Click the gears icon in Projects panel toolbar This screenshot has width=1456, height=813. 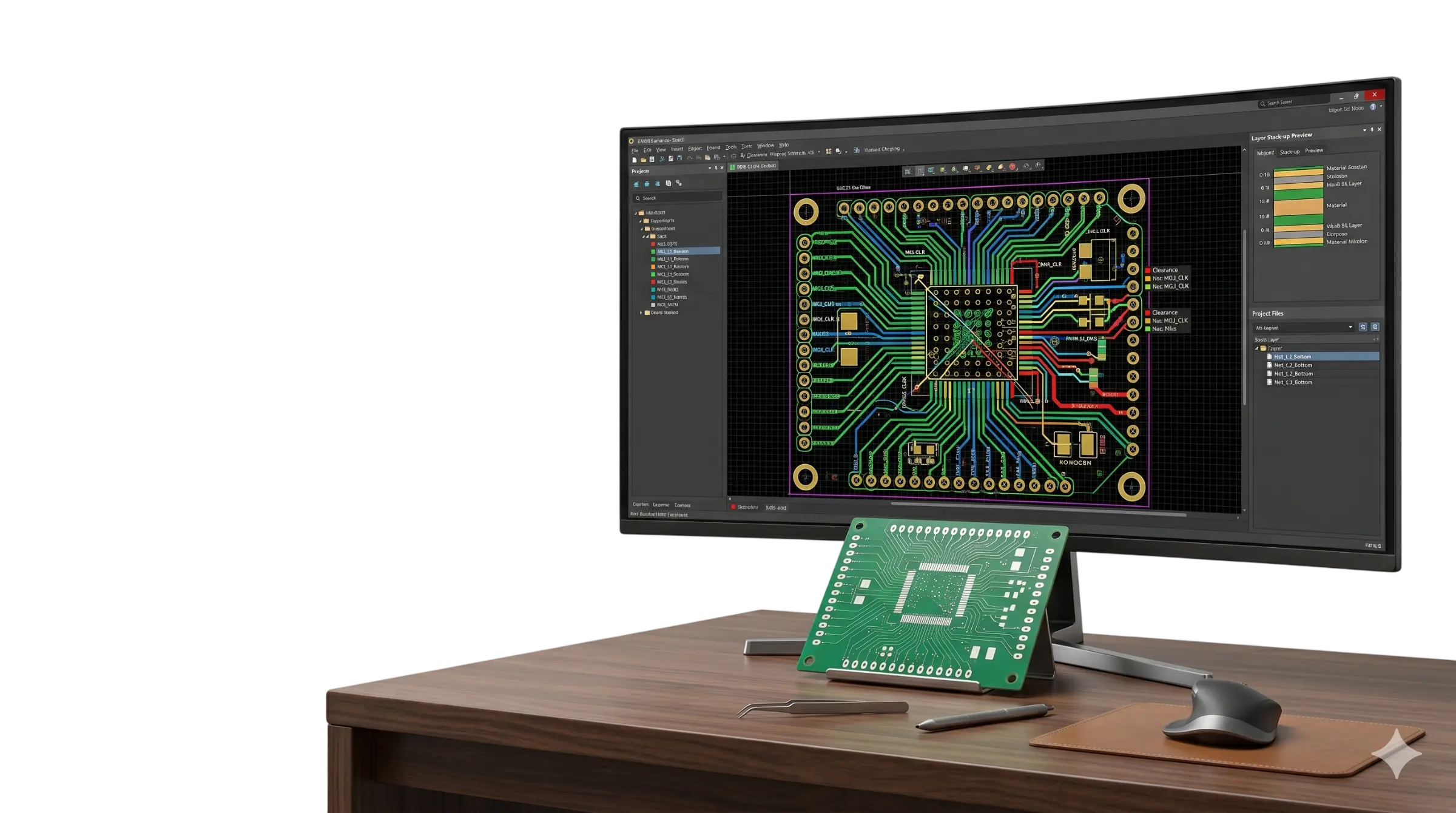[x=679, y=183]
